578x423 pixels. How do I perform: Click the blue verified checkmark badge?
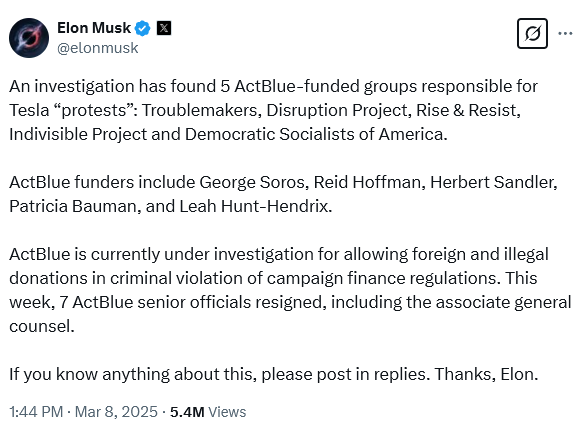tap(142, 28)
